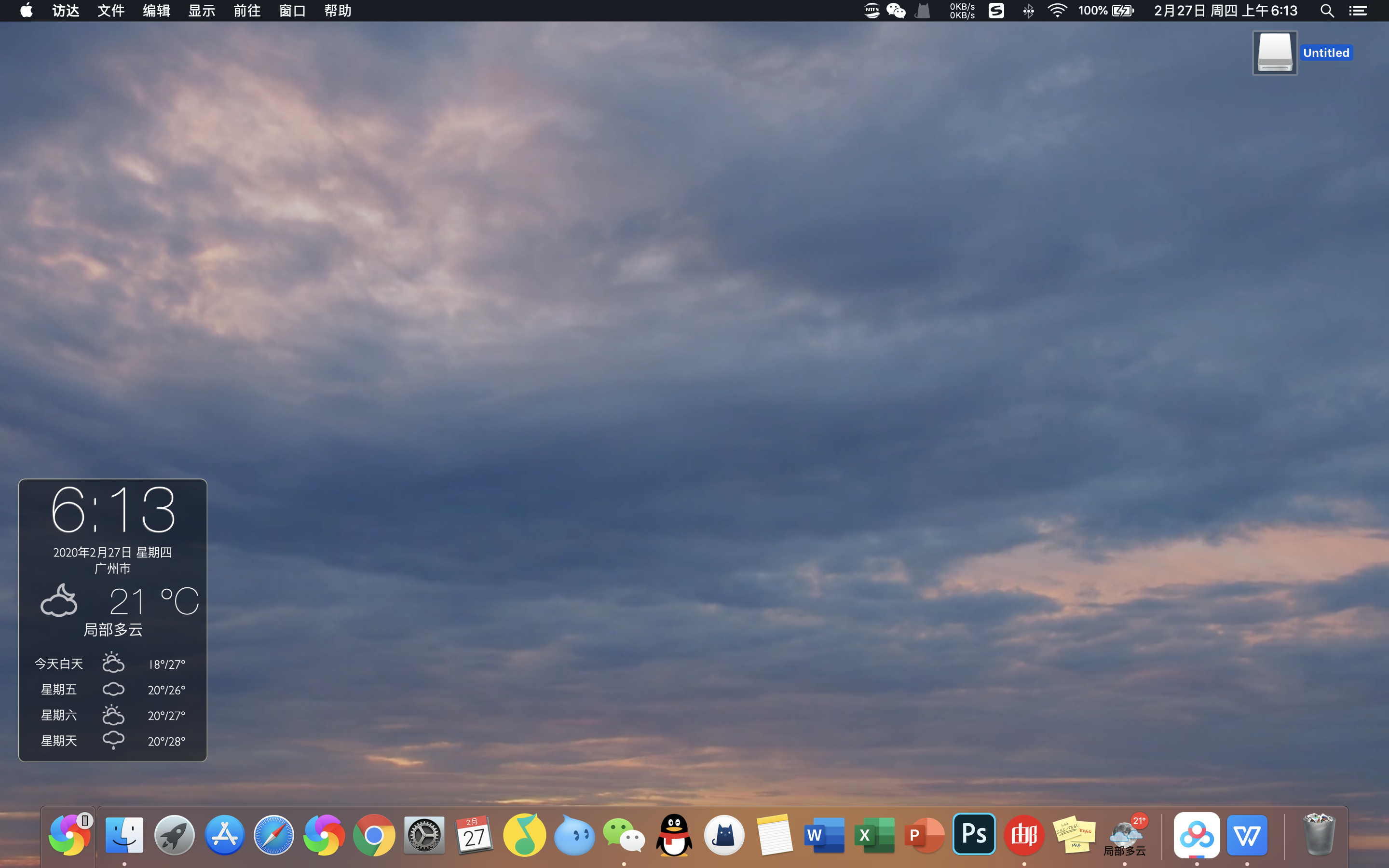Select the Untitled drive on desktop

1274,53
